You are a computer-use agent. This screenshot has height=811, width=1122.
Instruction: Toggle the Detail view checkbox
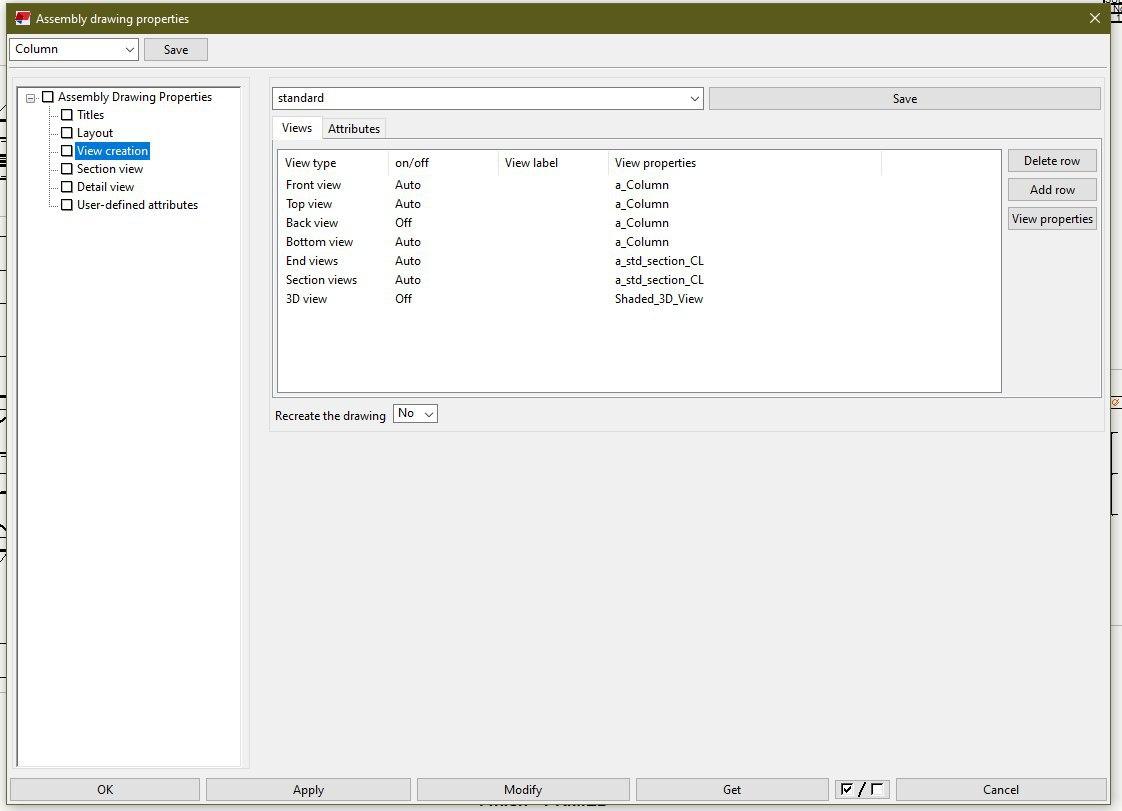point(67,187)
